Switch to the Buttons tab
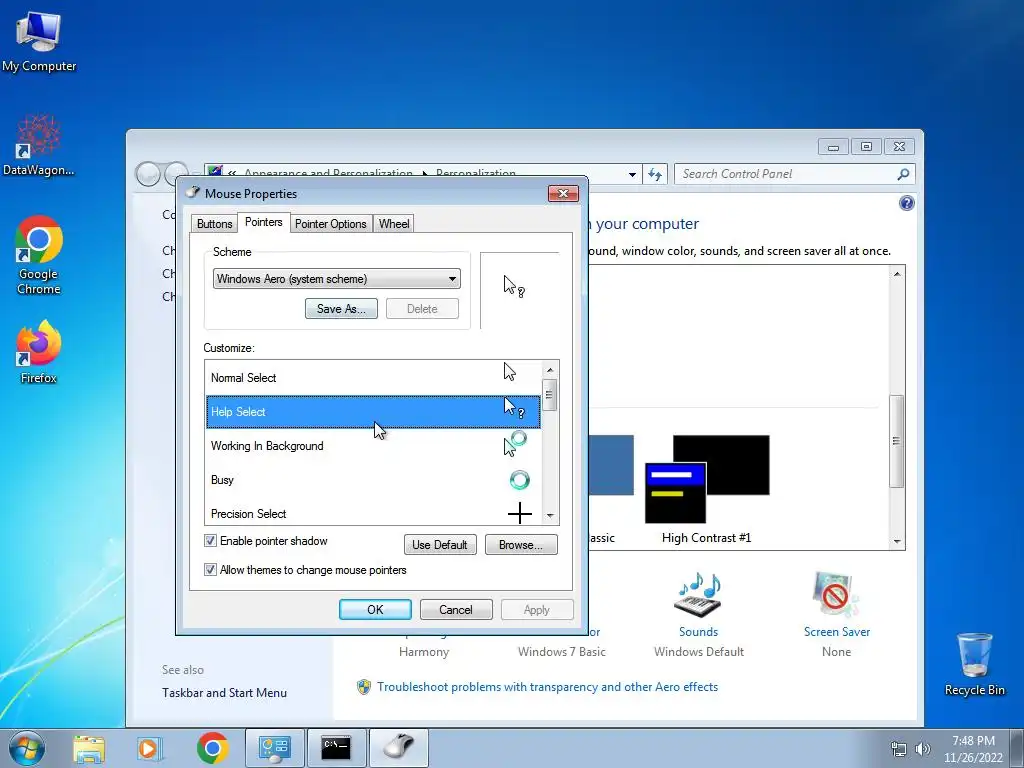 [214, 224]
